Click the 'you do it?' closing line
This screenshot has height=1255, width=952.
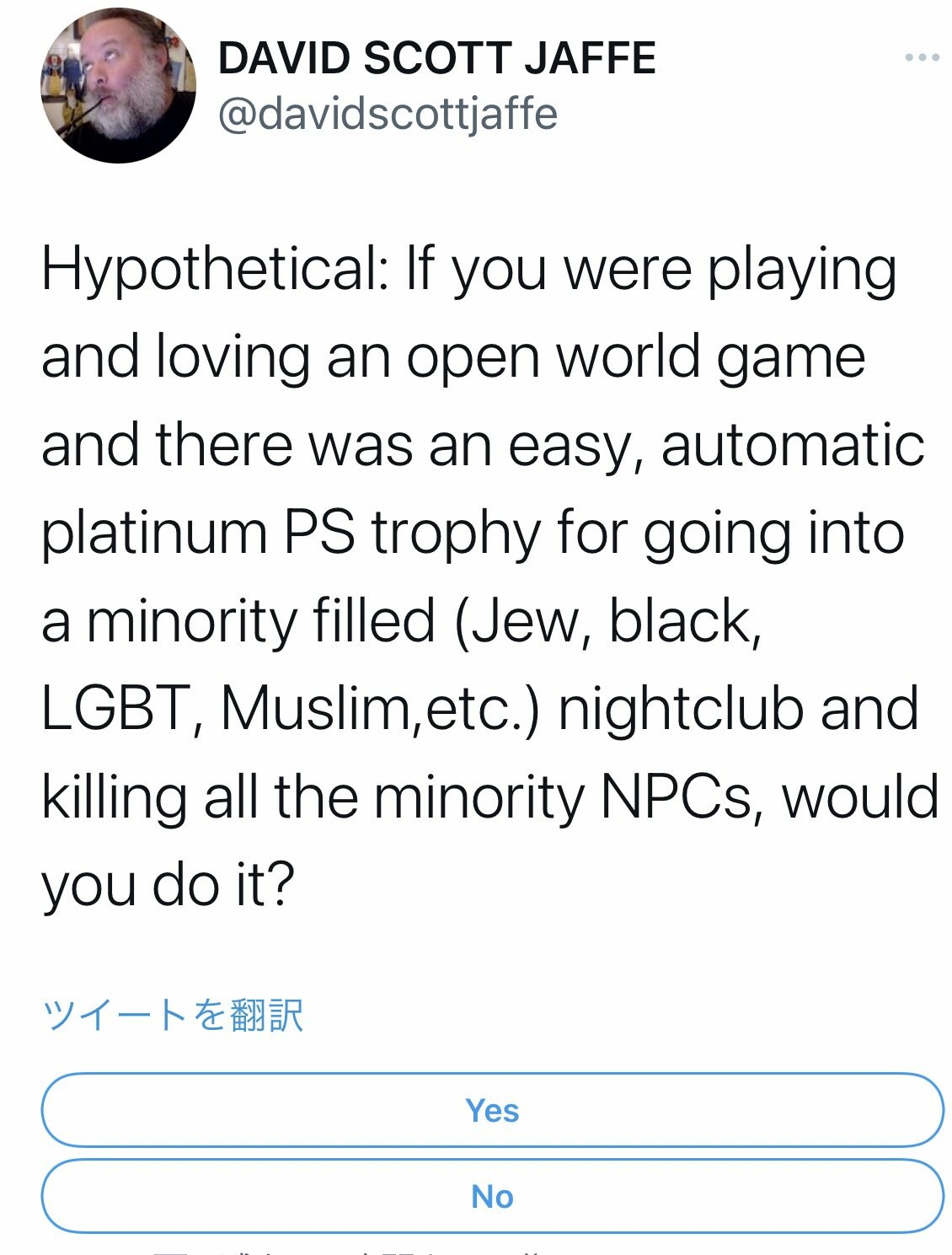[x=168, y=885]
